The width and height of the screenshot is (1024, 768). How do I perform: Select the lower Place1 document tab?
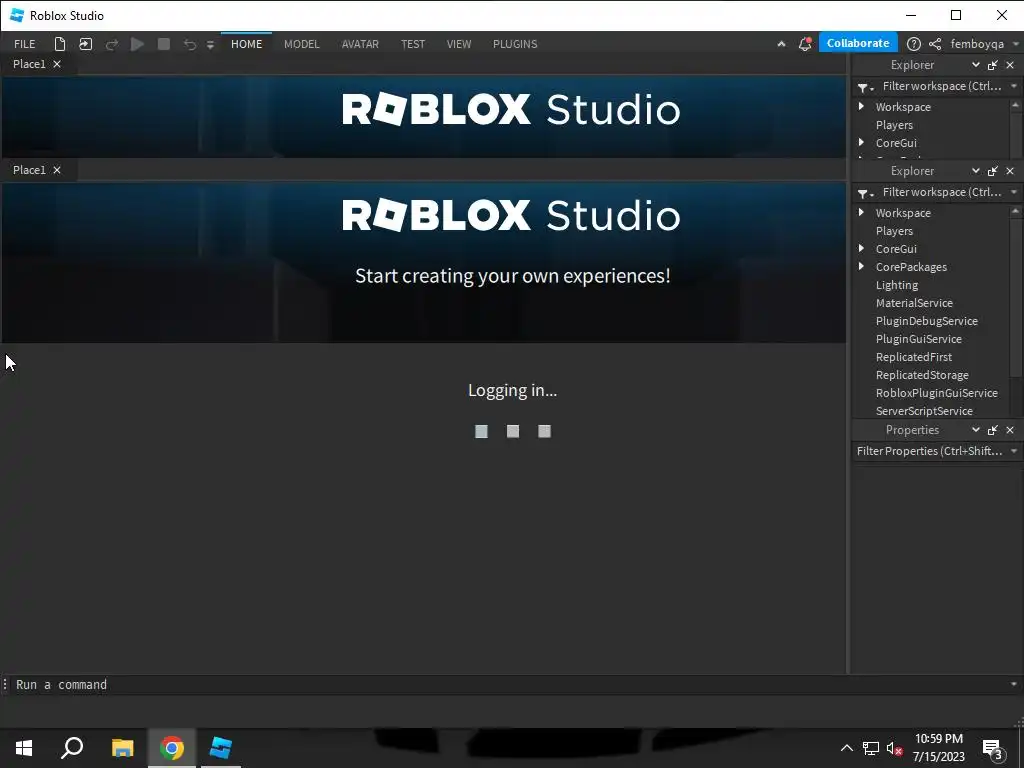[x=29, y=170]
